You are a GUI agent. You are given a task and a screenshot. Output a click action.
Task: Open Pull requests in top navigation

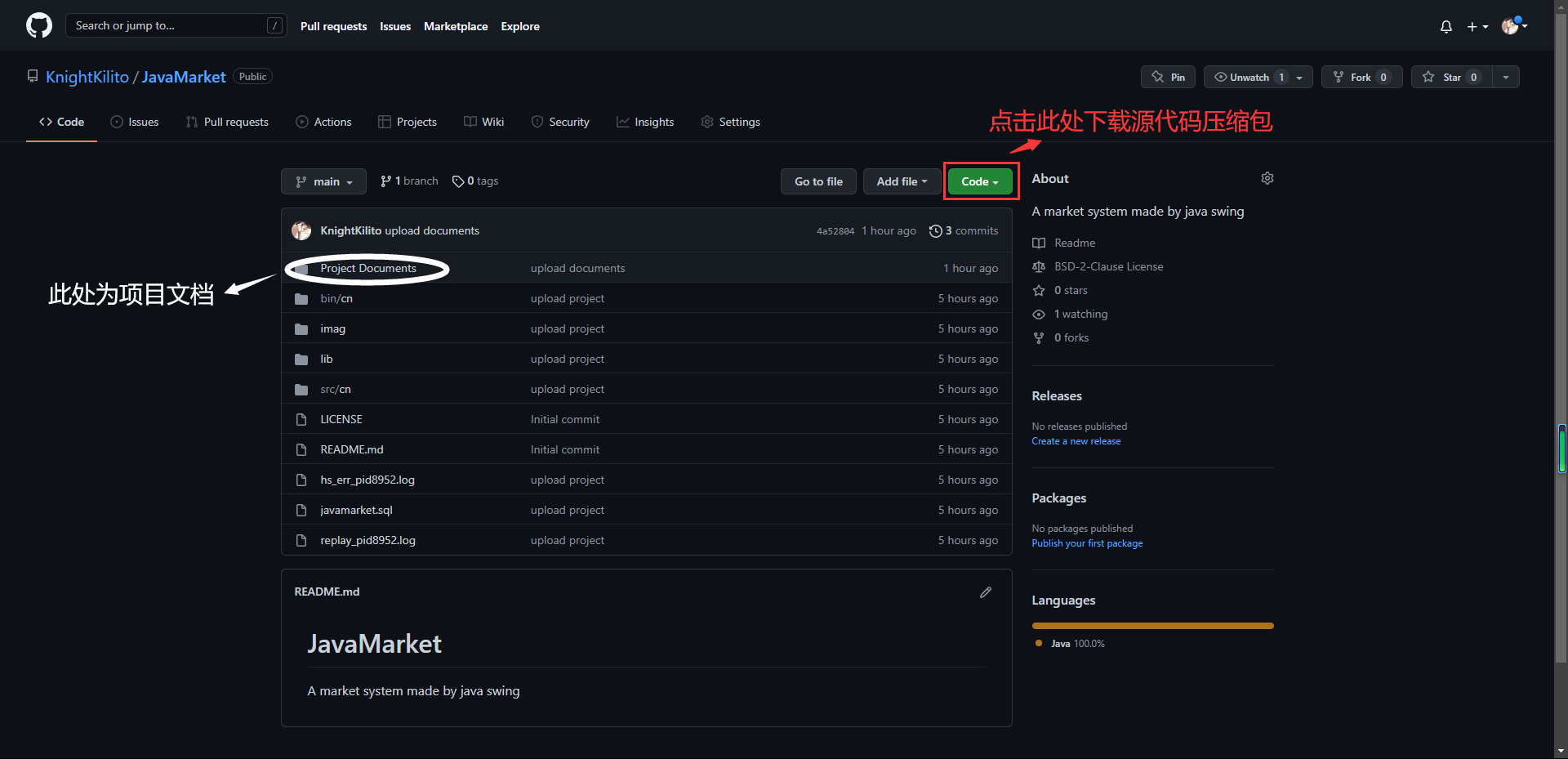coord(333,26)
